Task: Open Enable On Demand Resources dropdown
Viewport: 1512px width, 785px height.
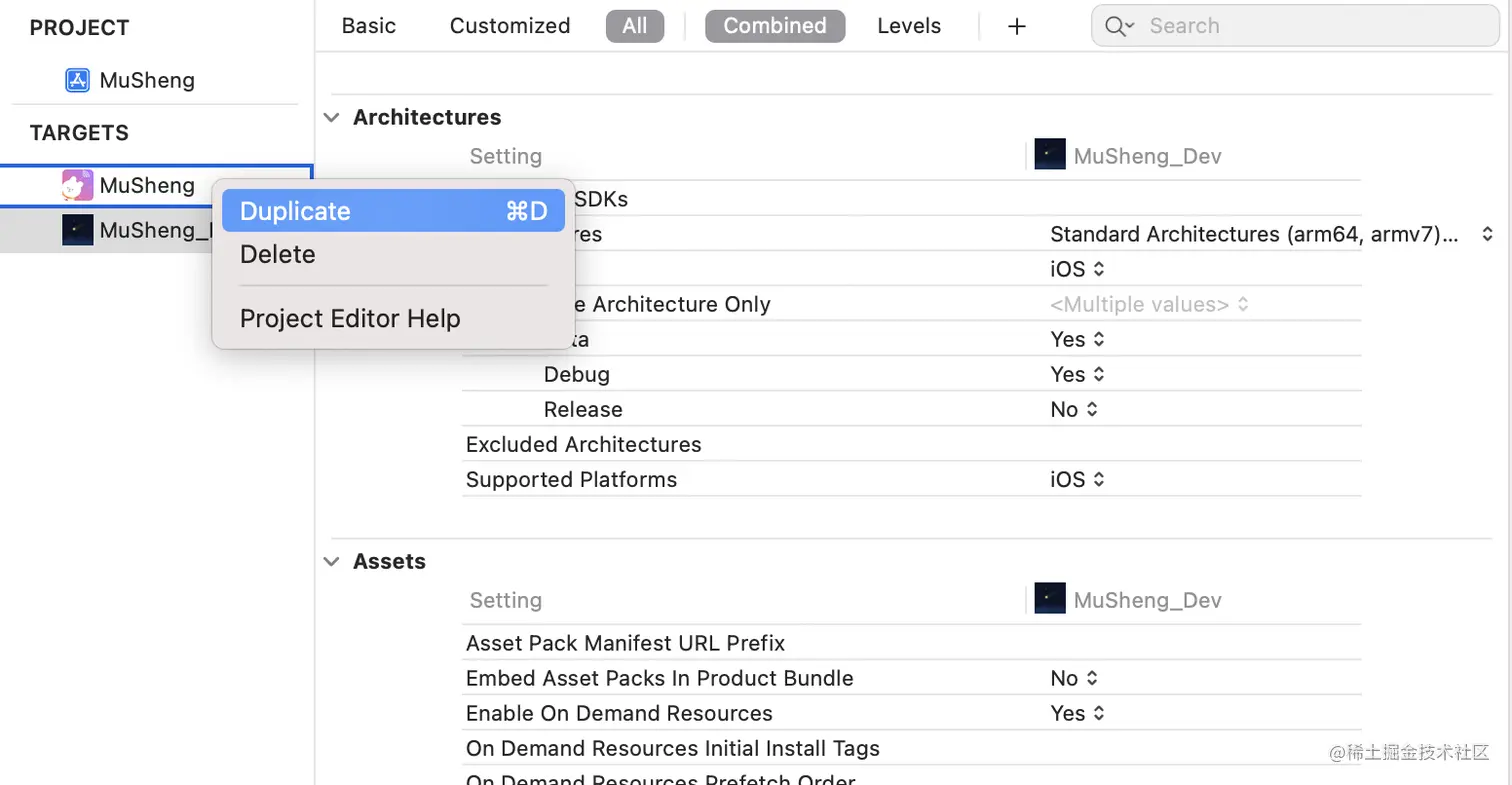Action: point(1077,713)
